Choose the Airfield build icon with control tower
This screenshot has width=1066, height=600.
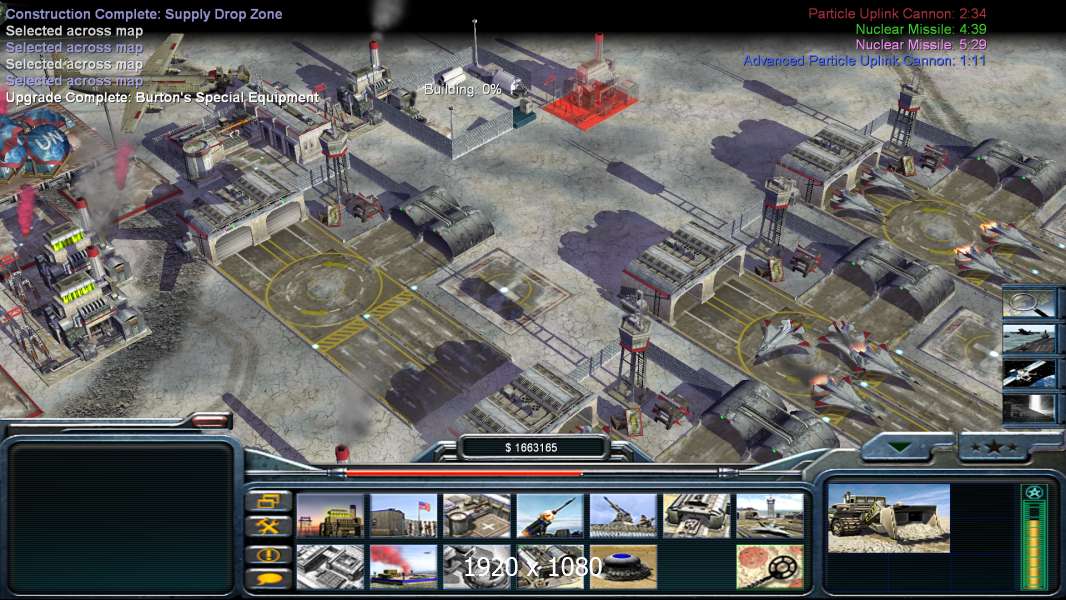click(770, 516)
